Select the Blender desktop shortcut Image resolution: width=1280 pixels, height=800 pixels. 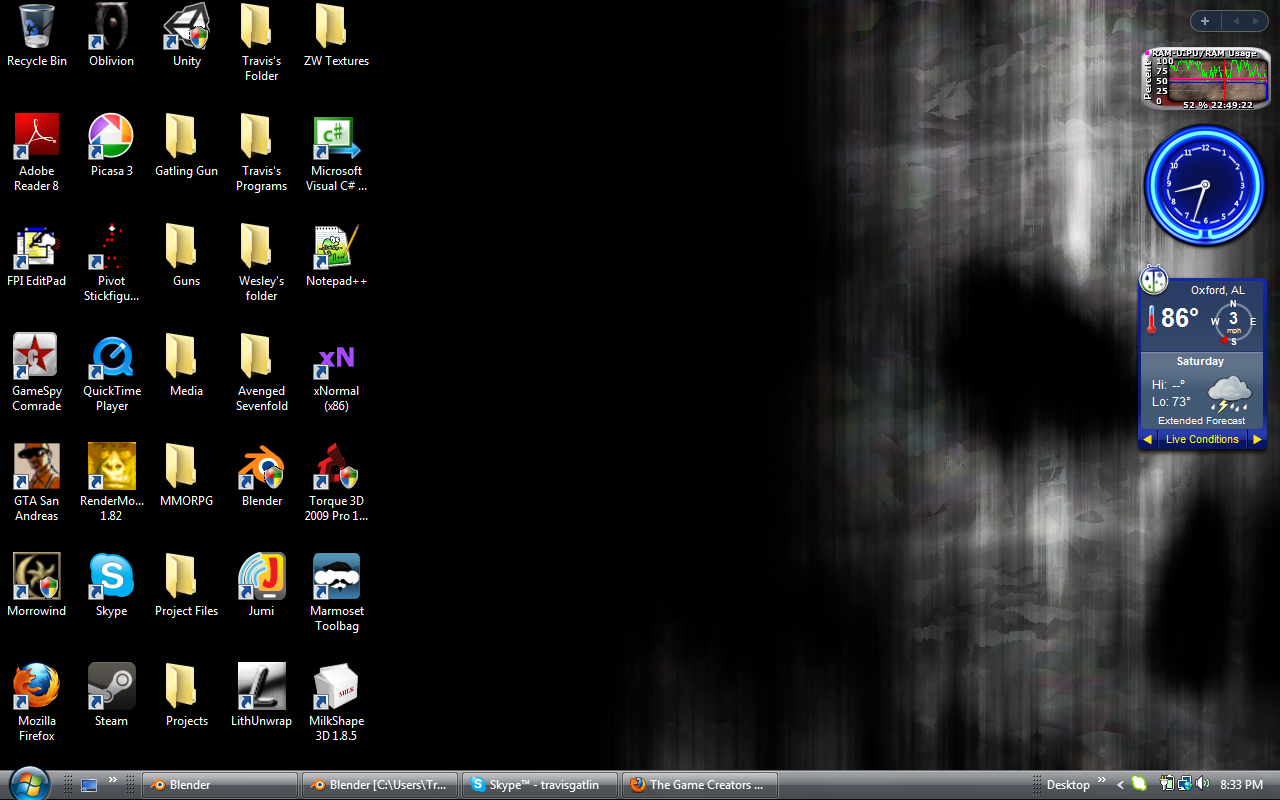point(261,475)
